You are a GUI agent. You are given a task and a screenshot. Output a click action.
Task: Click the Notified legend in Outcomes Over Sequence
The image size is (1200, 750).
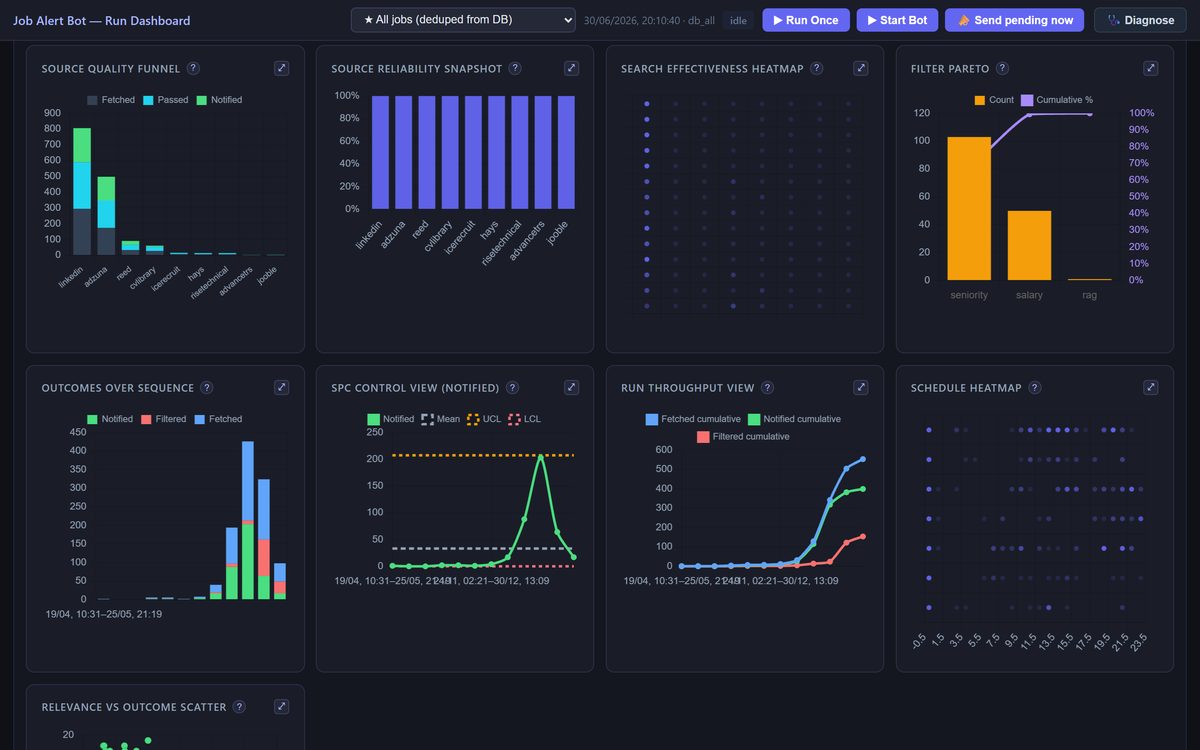pyautogui.click(x=110, y=419)
